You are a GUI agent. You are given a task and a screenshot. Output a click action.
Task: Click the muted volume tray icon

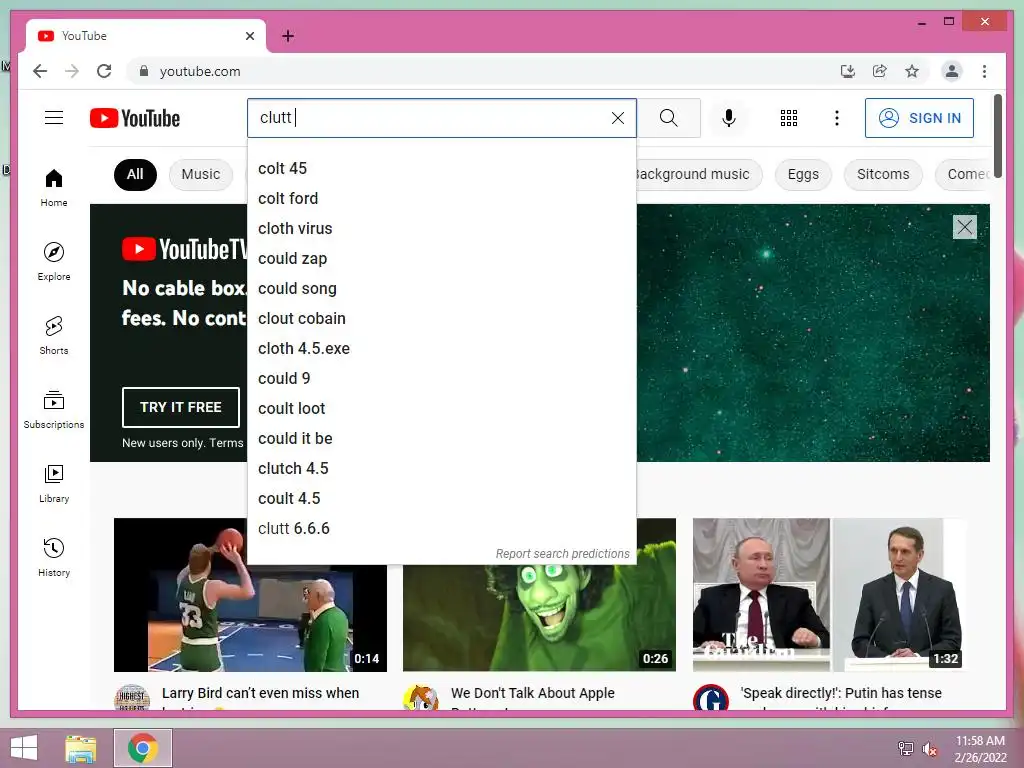[x=929, y=749]
